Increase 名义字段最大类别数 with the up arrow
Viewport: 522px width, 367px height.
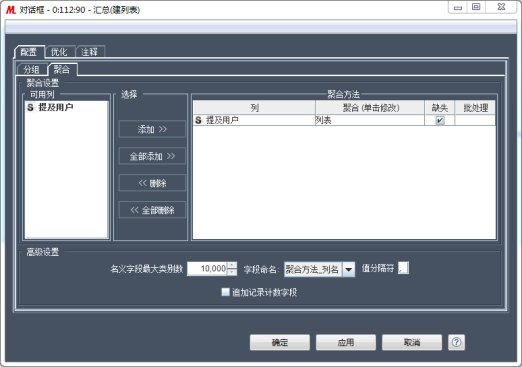pos(232,265)
